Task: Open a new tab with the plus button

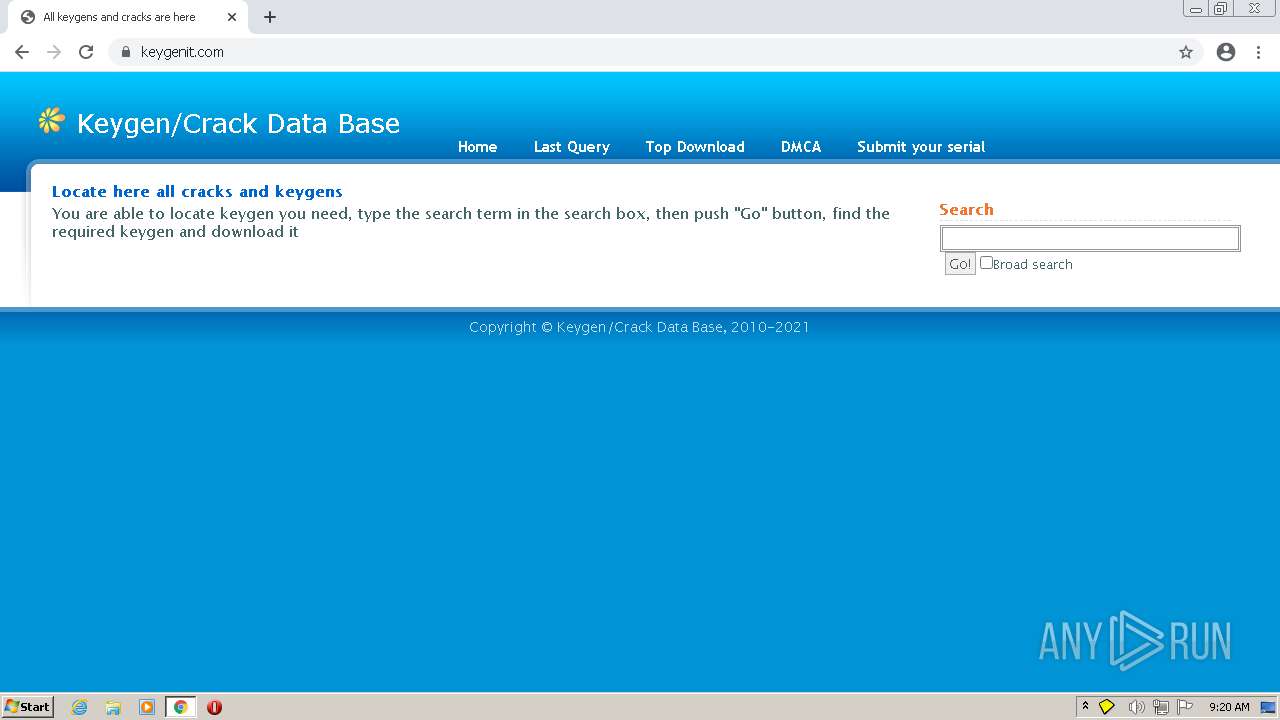Action: [x=270, y=17]
